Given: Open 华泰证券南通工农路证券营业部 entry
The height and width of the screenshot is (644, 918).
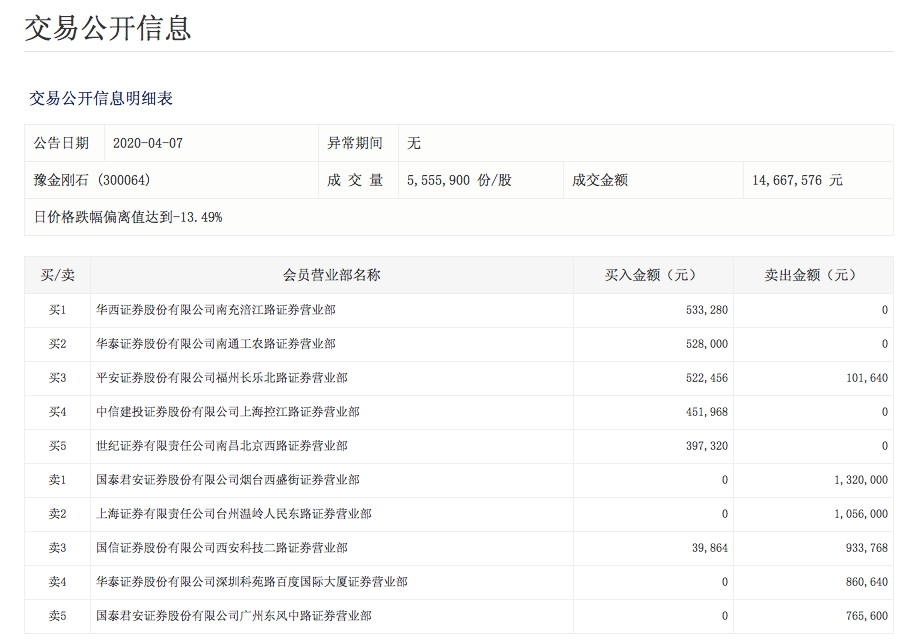Looking at the screenshot, I should pyautogui.click(x=216, y=344).
